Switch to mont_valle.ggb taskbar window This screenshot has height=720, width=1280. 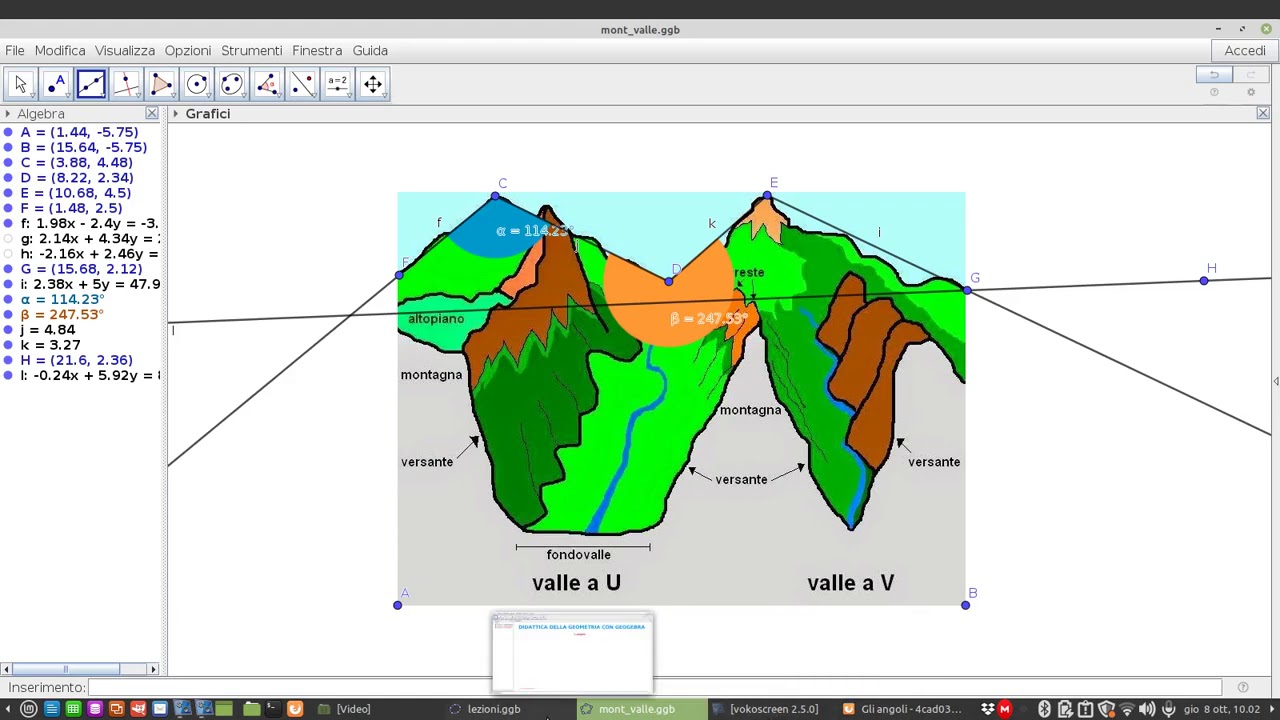(x=636, y=709)
